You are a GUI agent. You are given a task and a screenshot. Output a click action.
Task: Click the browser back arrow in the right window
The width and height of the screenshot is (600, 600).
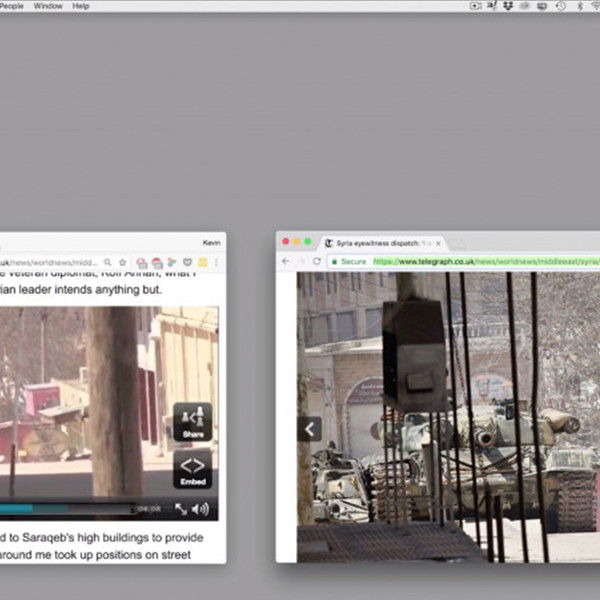click(x=285, y=261)
